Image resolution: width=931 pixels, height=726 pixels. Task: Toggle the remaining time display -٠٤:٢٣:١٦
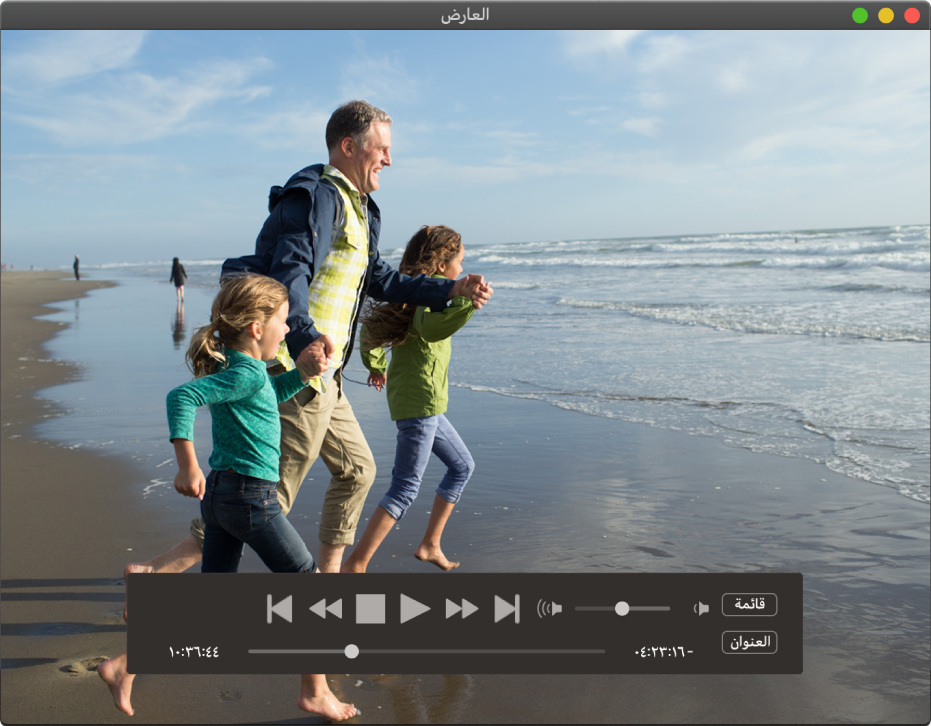tap(664, 652)
